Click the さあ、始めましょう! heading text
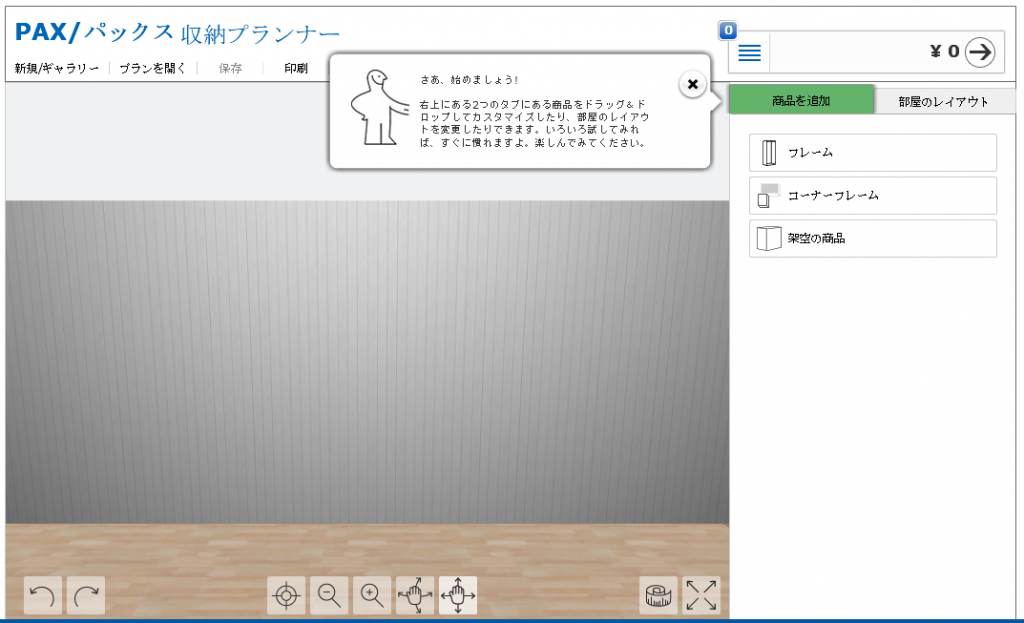Viewport: 1024px width, 623px height. click(x=469, y=80)
